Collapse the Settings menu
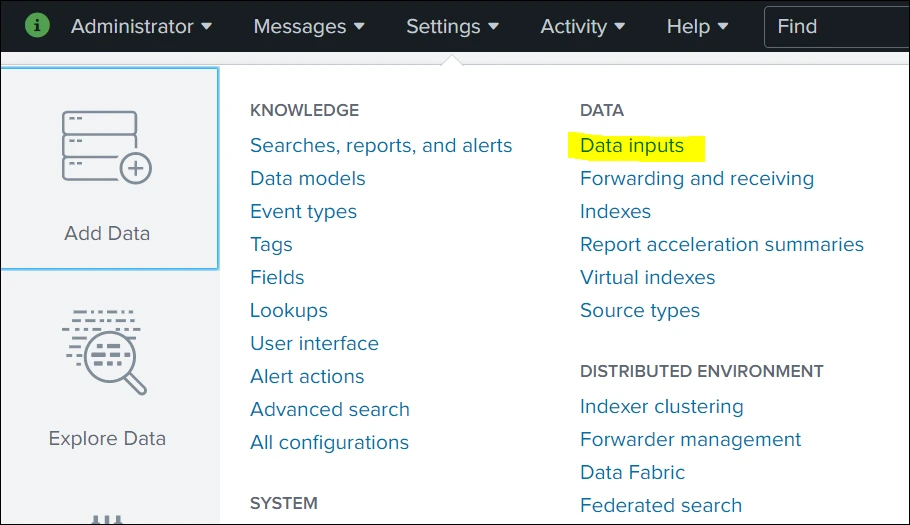 (x=452, y=26)
